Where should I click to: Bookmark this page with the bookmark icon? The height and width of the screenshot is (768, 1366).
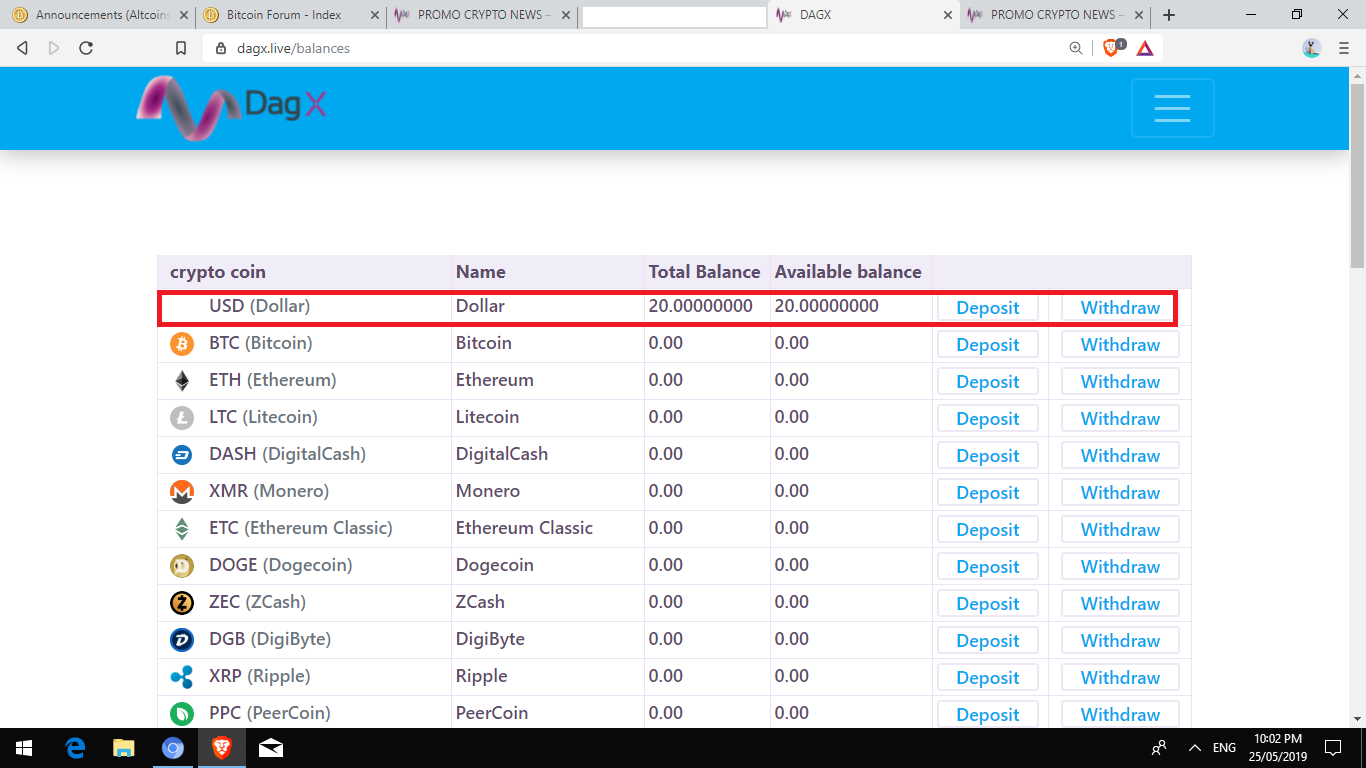click(x=181, y=48)
